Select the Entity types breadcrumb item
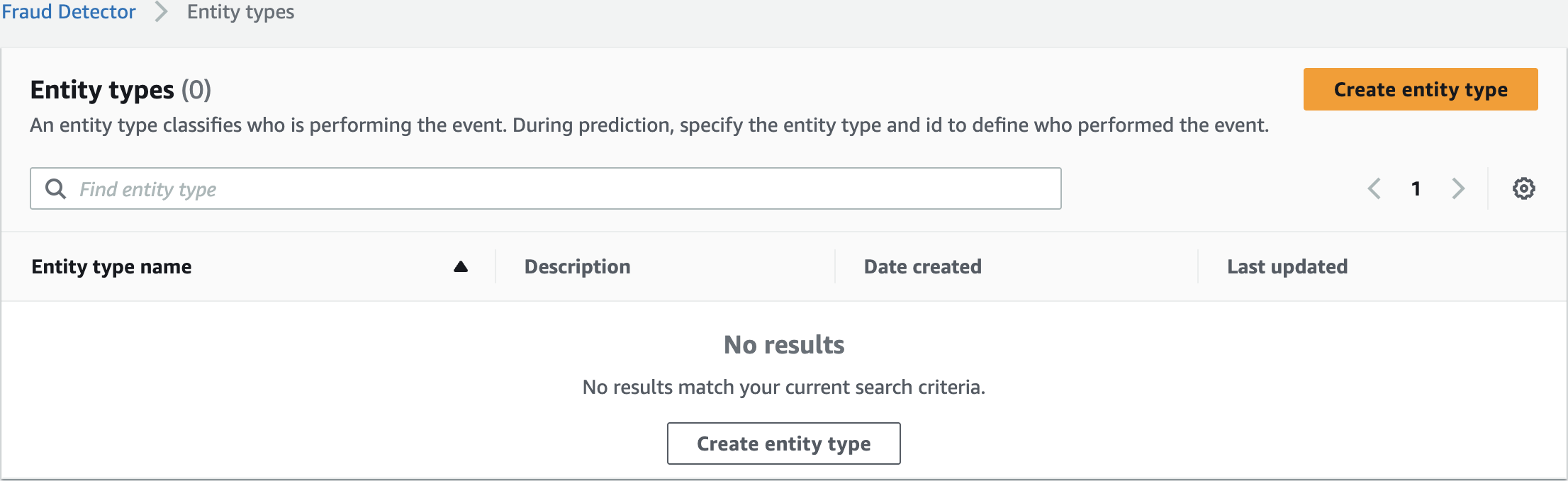This screenshot has width=1568, height=481. click(240, 12)
